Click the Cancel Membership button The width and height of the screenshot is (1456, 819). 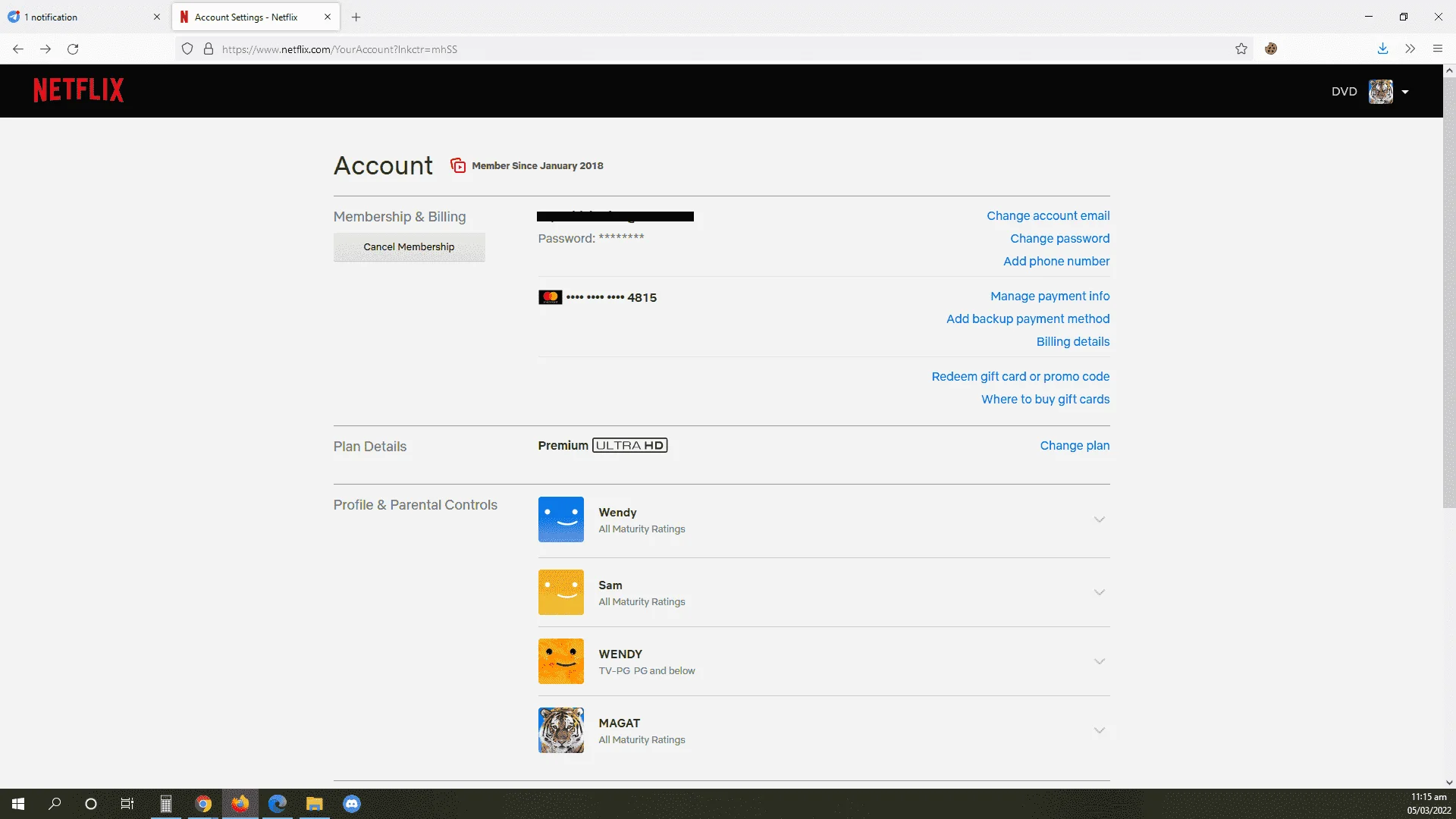click(409, 247)
